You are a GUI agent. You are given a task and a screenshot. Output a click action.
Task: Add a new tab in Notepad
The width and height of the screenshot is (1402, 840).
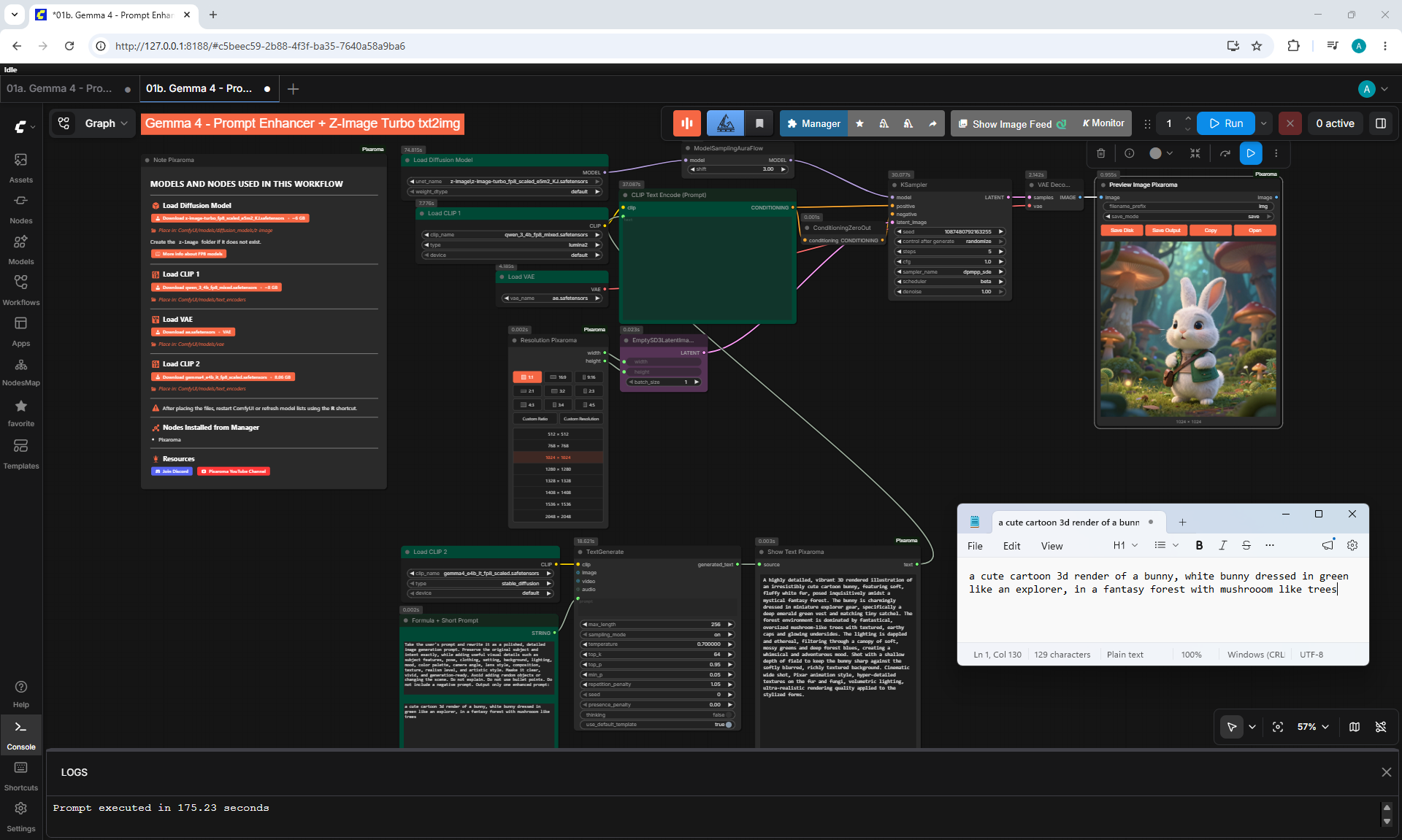click(x=1182, y=522)
